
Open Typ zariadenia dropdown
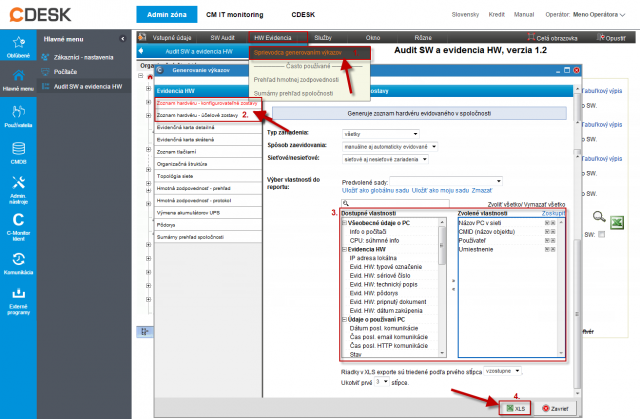(x=381, y=134)
